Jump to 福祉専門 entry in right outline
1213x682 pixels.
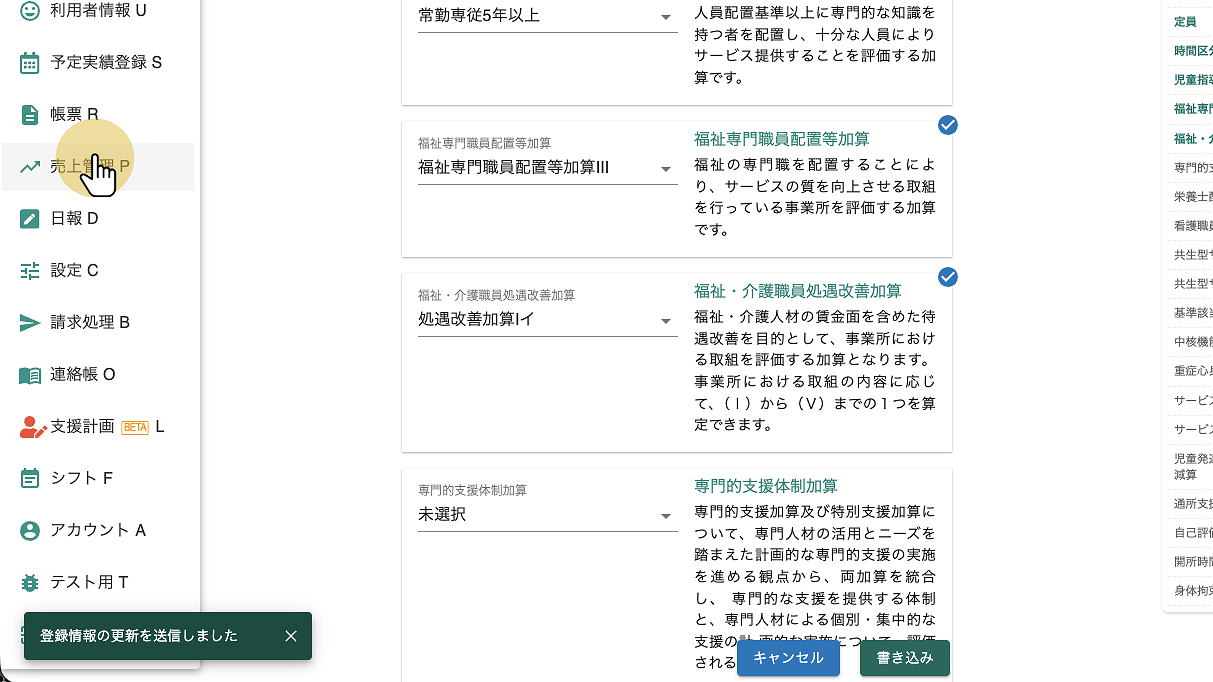click(1191, 109)
